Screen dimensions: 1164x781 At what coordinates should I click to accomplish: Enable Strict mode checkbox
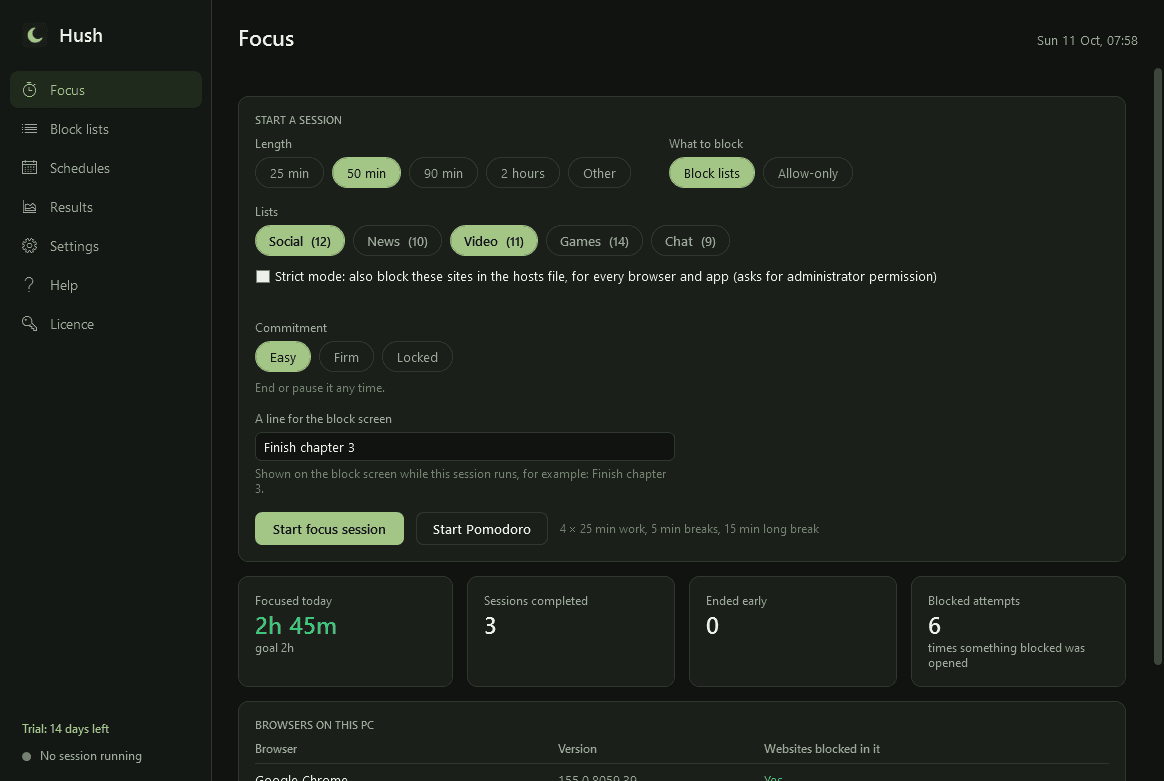point(263,277)
